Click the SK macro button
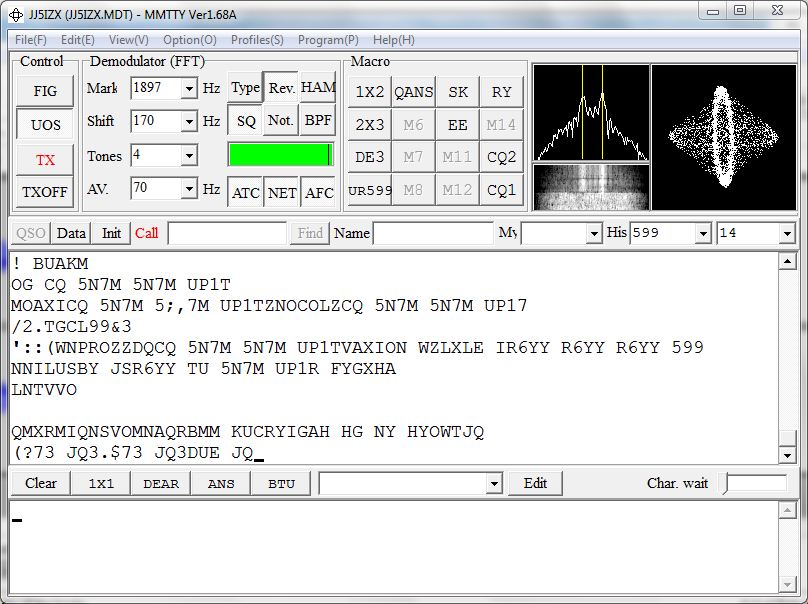The image size is (808, 604). tap(458, 92)
